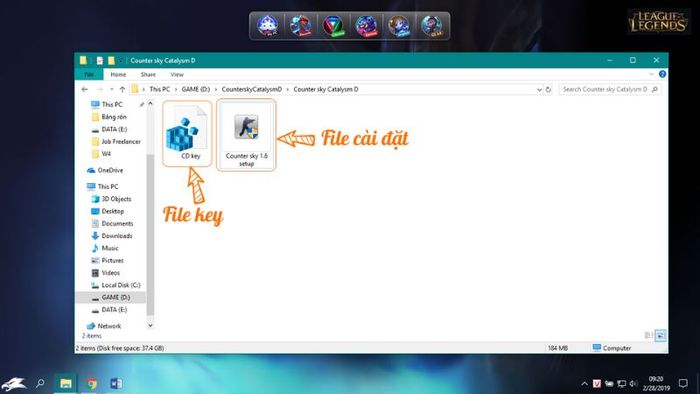Go back using the back arrow
Viewport: 700px width, 394px height.
[x=85, y=89]
